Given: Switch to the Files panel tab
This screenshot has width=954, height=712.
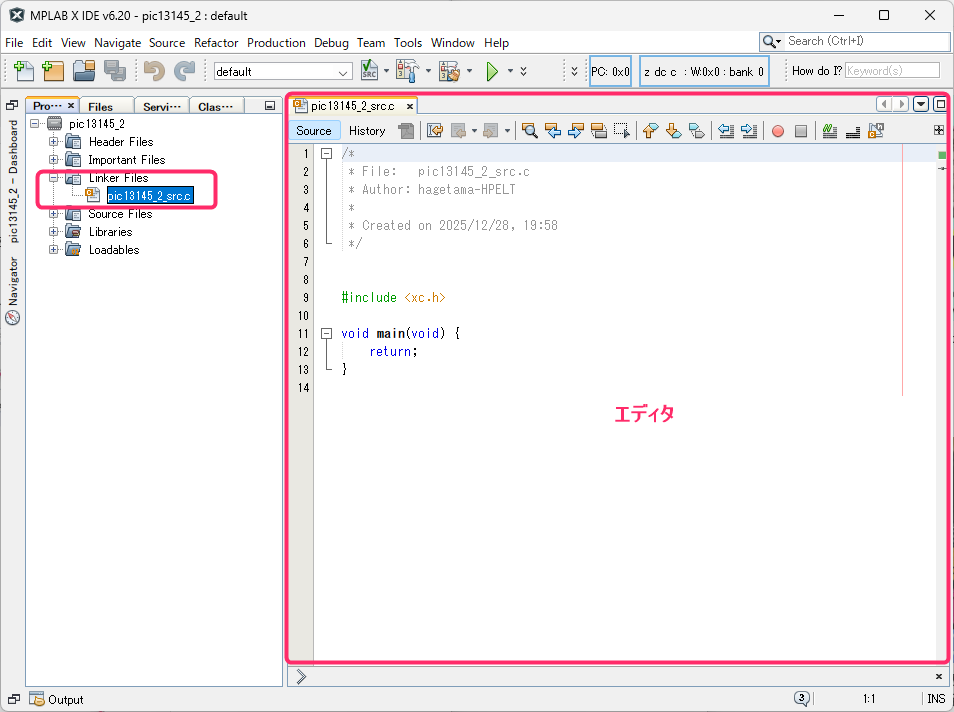Looking at the screenshot, I should pos(100,106).
